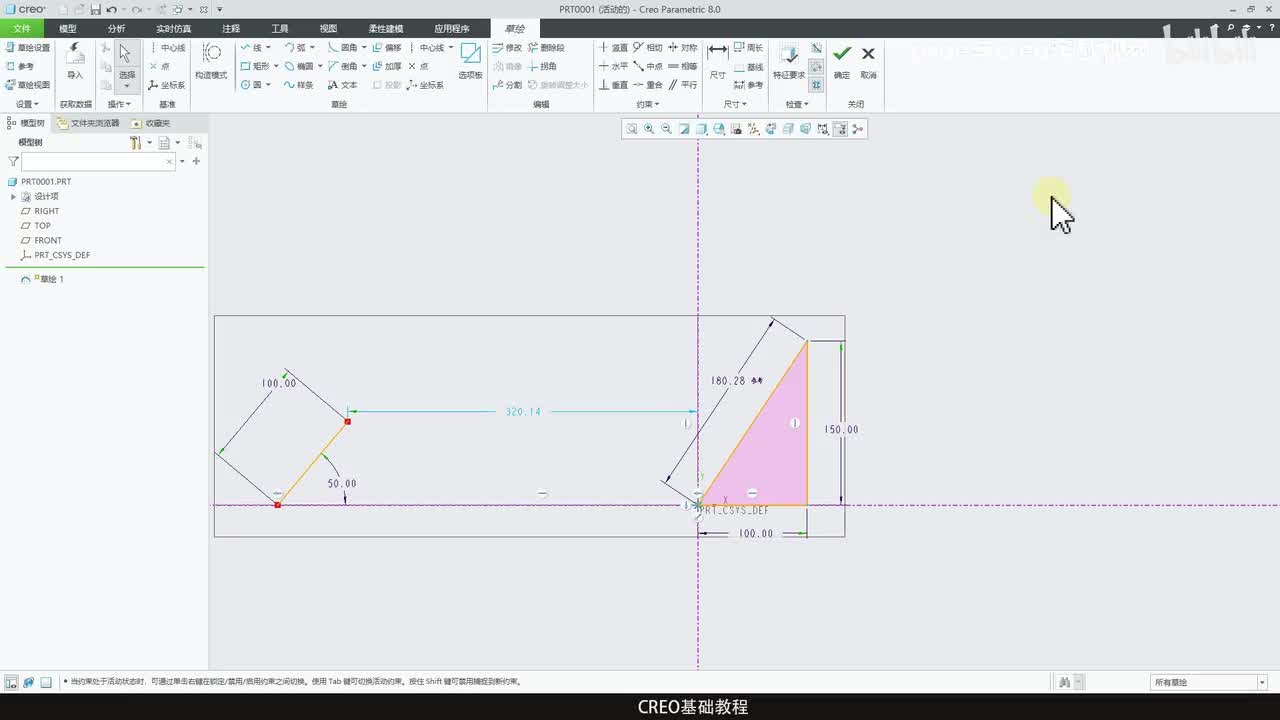Apply the 对称 (Symmetric) constraint
Image resolution: width=1280 pixels, height=720 pixels.
pyautogui.click(x=683, y=47)
